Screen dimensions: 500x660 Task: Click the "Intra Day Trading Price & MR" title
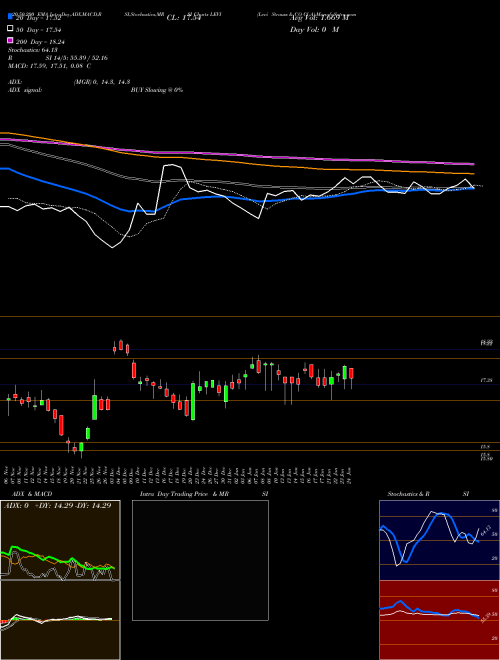184,494
